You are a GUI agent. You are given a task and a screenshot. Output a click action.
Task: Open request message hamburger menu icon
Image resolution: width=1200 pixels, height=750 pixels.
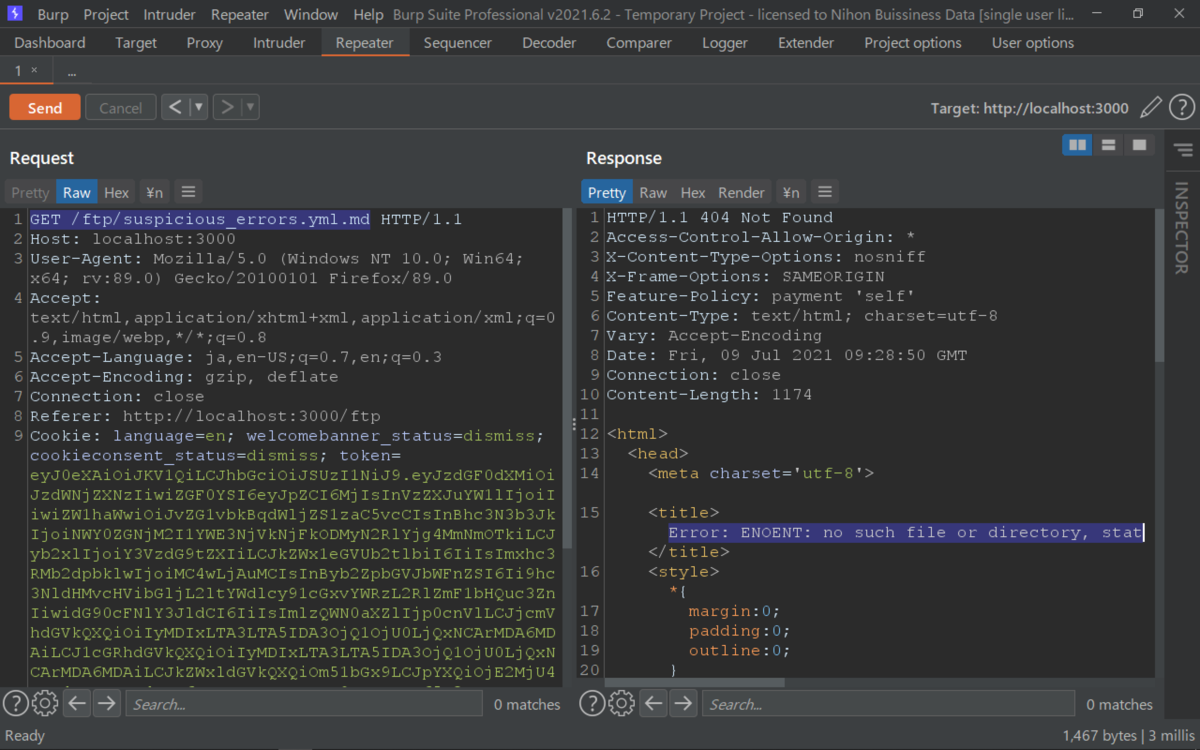pyautogui.click(x=188, y=192)
